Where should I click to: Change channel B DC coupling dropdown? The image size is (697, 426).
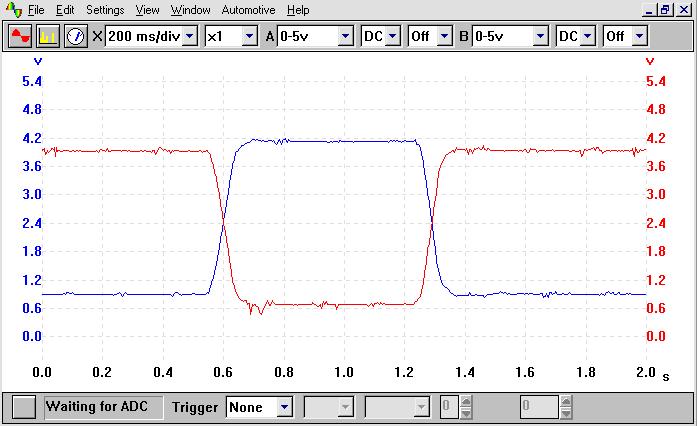(587, 36)
